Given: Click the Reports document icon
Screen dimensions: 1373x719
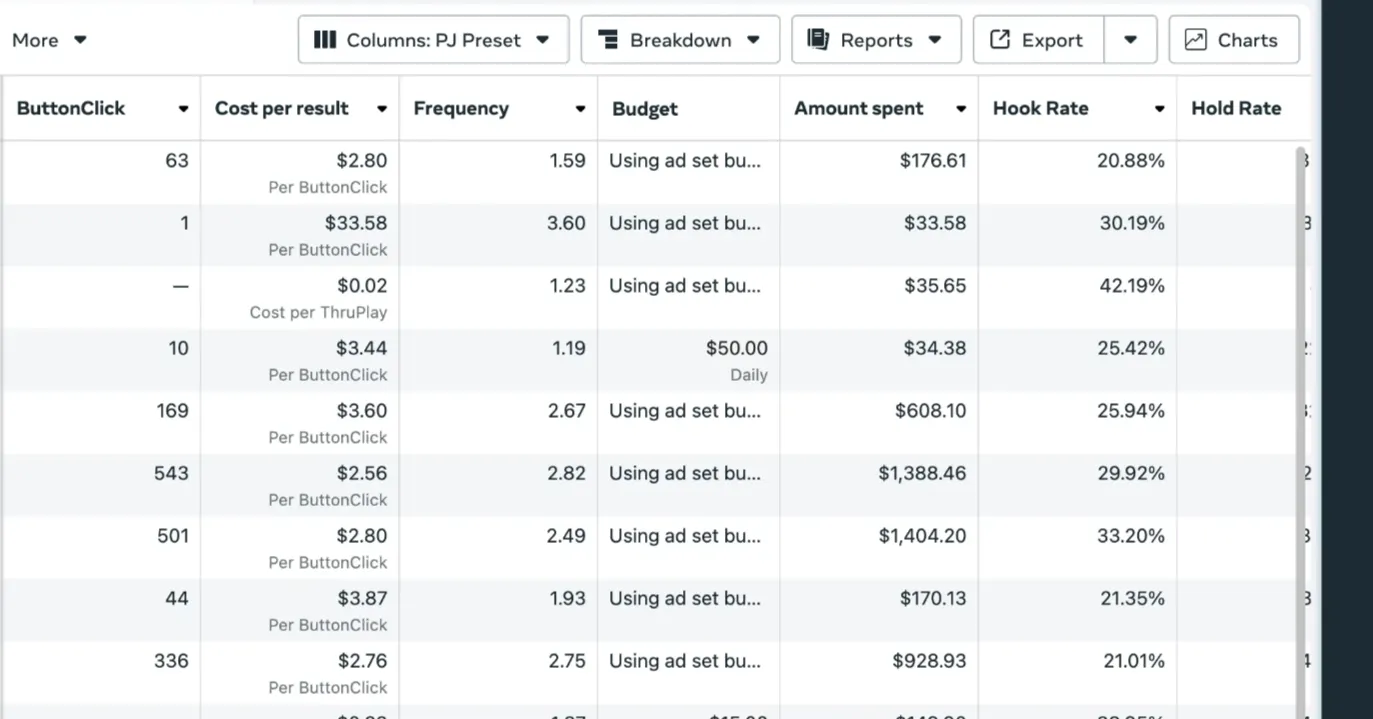Looking at the screenshot, I should [818, 40].
